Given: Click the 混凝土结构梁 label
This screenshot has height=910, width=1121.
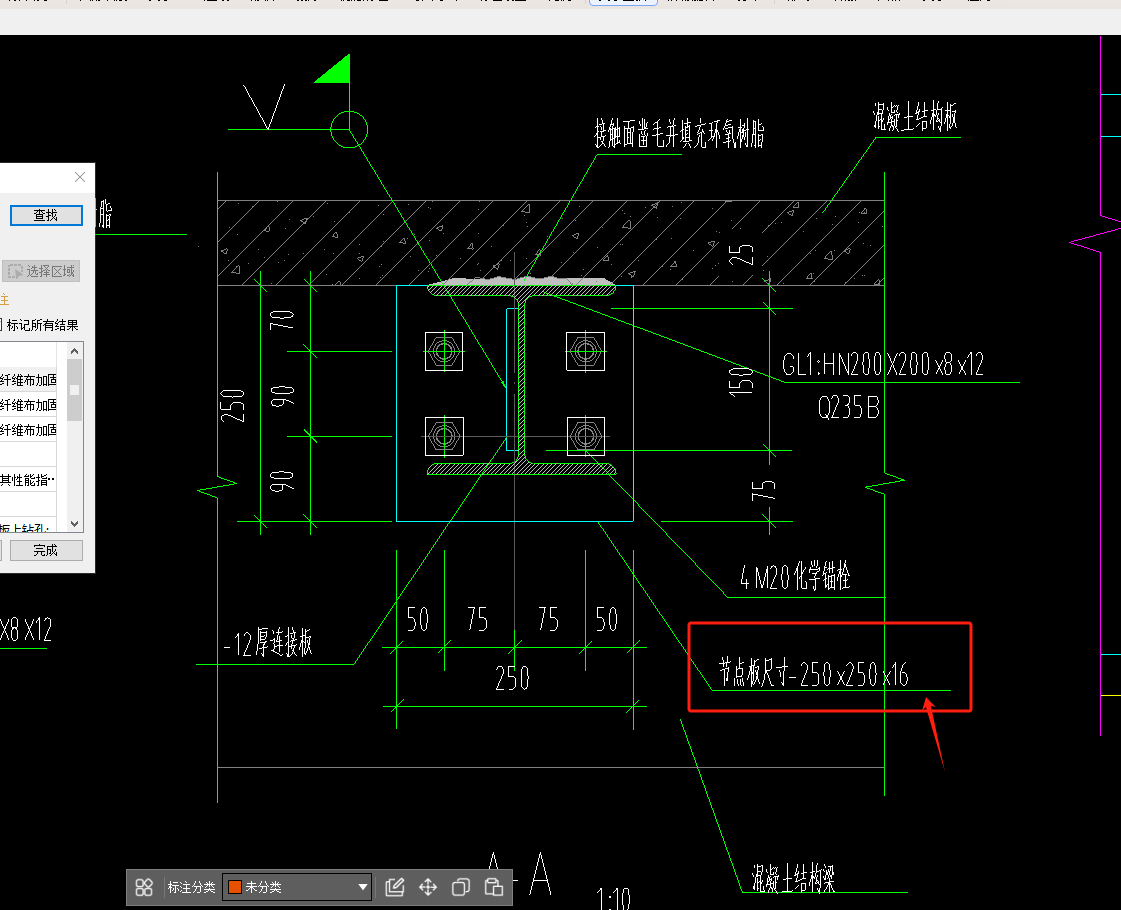Looking at the screenshot, I should (x=794, y=878).
